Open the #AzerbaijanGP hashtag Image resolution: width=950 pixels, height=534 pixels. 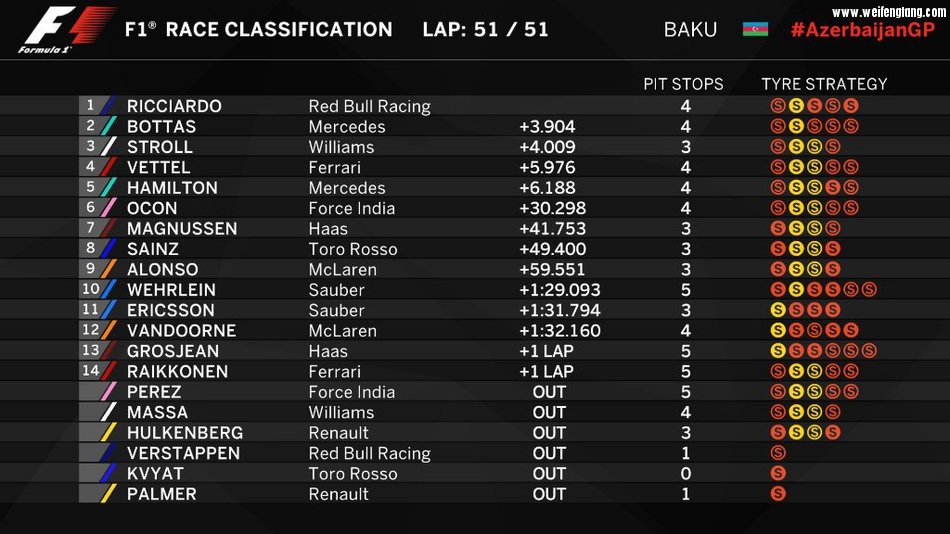pyautogui.click(x=862, y=29)
